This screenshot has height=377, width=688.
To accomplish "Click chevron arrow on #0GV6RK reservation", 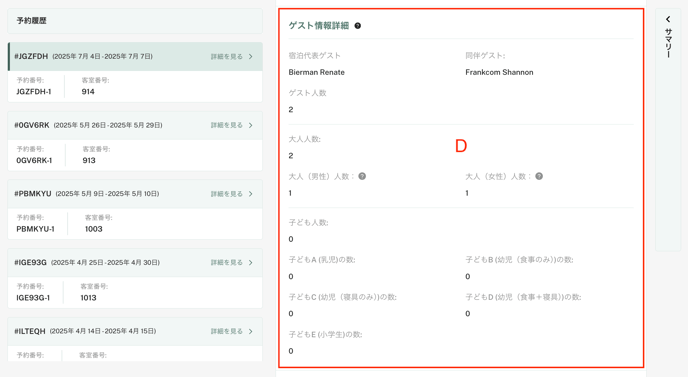I will pyautogui.click(x=251, y=125).
